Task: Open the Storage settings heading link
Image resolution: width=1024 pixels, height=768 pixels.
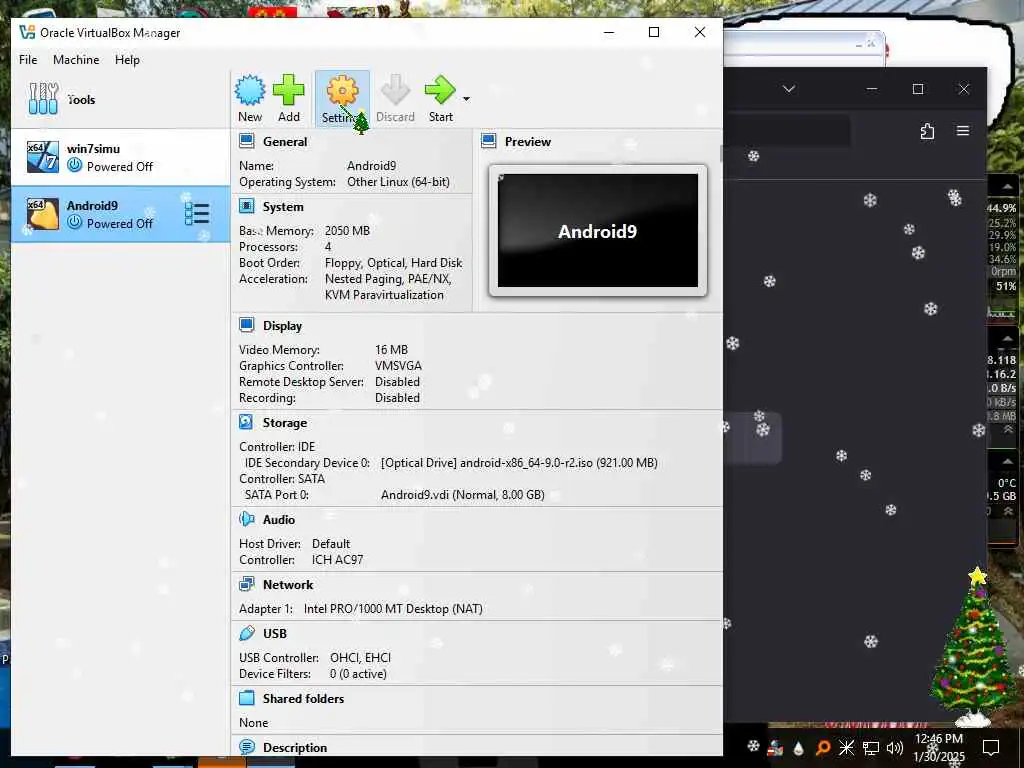Action: tap(285, 423)
